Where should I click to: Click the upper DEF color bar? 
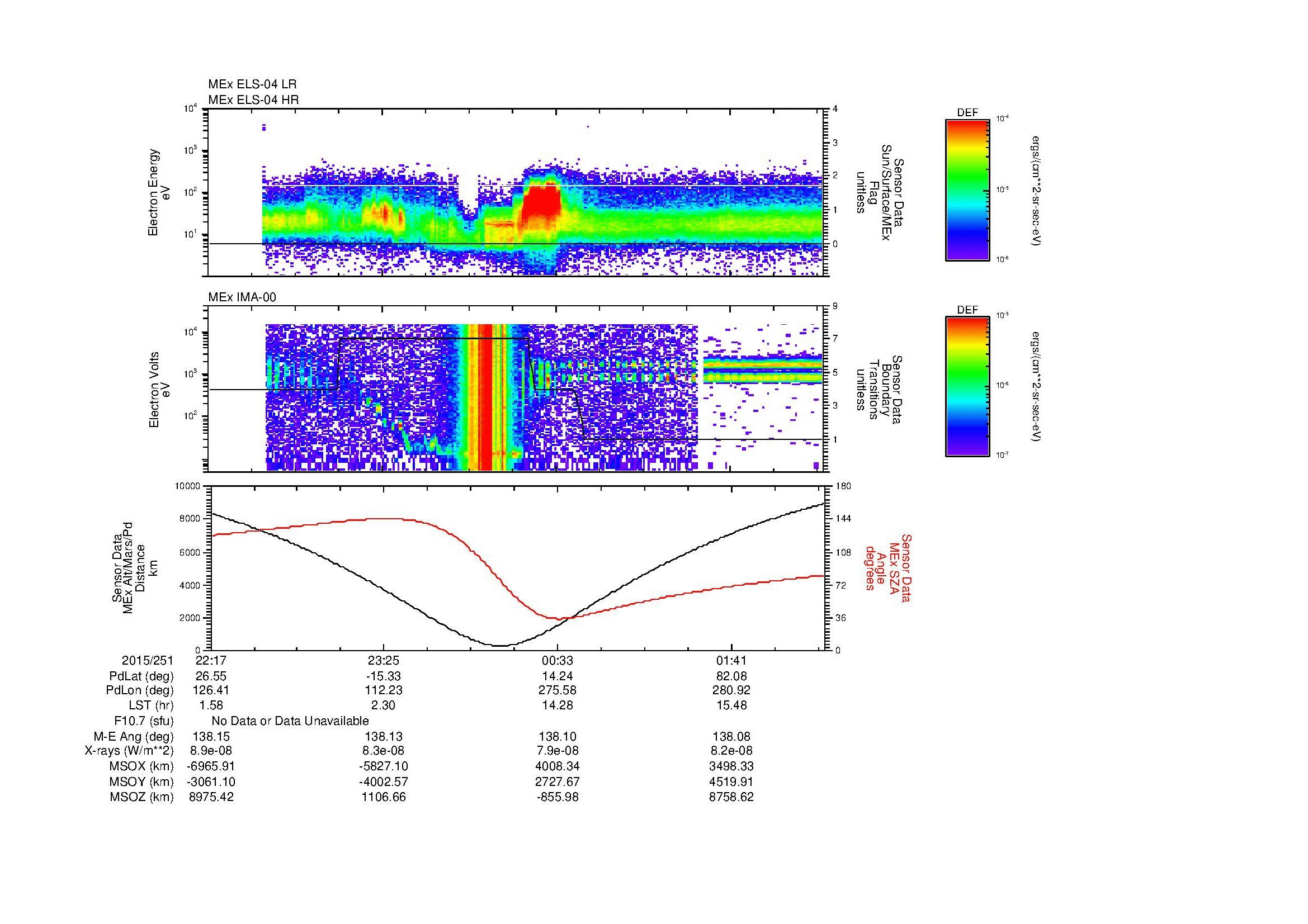tap(967, 189)
